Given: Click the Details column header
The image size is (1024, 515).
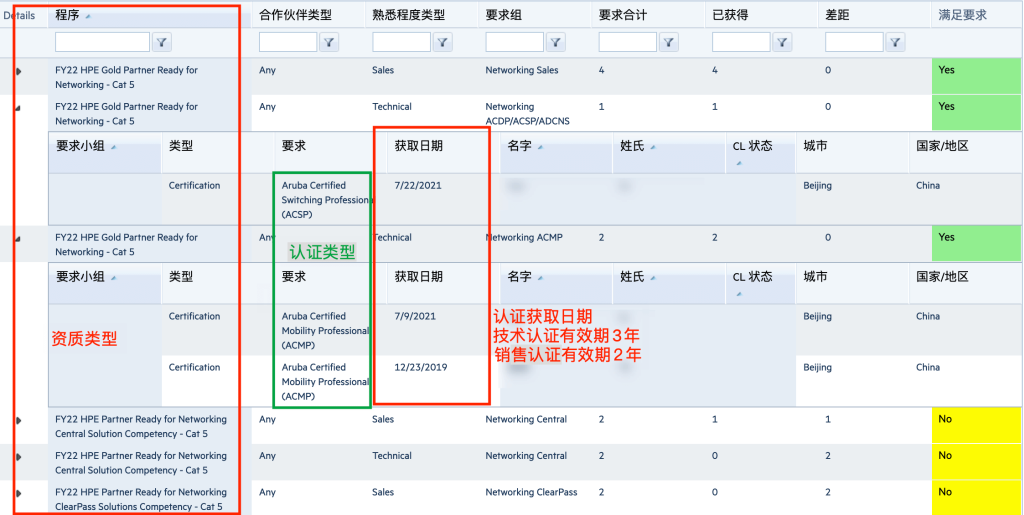Looking at the screenshot, I should pos(19,15).
